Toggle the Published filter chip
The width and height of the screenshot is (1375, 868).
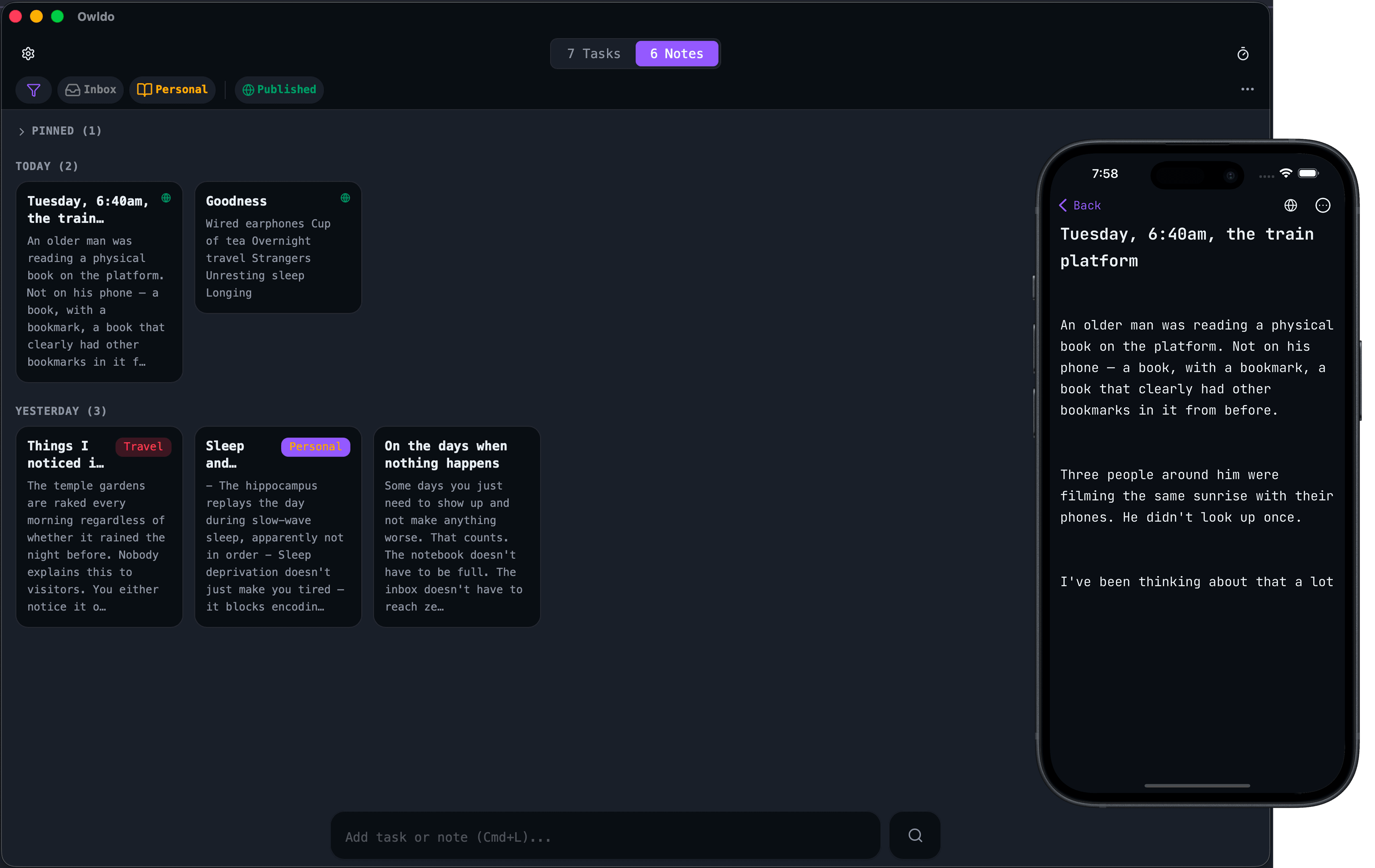pos(279,90)
